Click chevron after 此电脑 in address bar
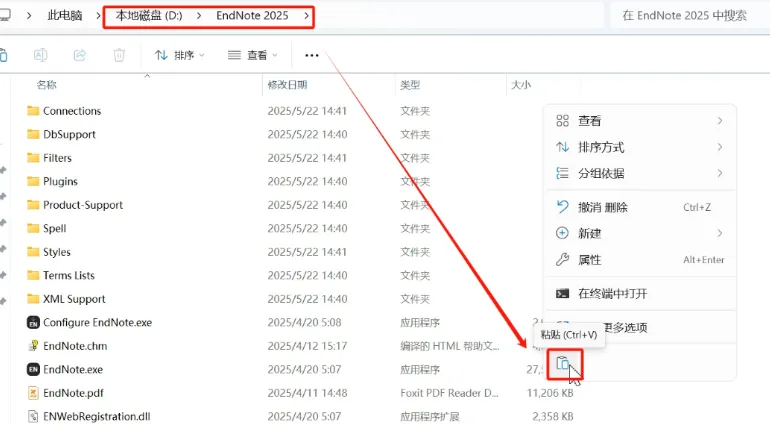 pos(98,16)
